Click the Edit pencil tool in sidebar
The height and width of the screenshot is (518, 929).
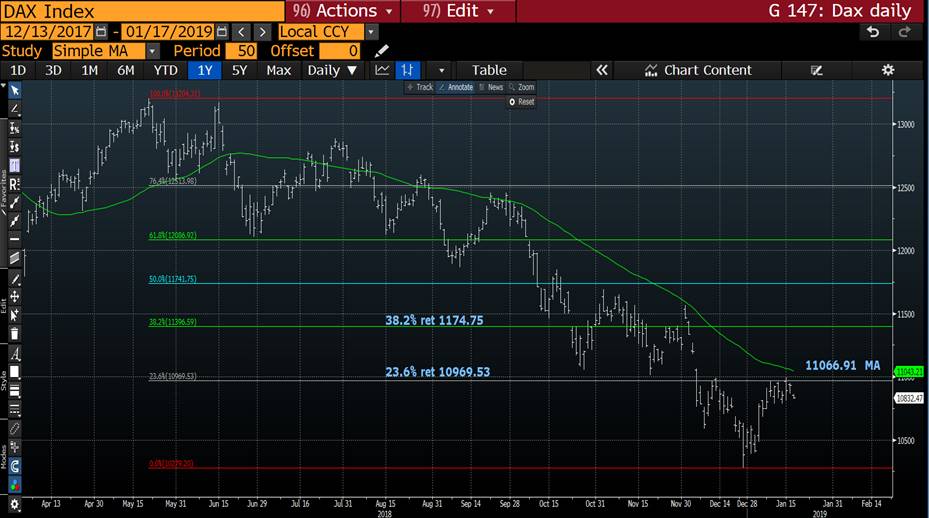point(15,279)
